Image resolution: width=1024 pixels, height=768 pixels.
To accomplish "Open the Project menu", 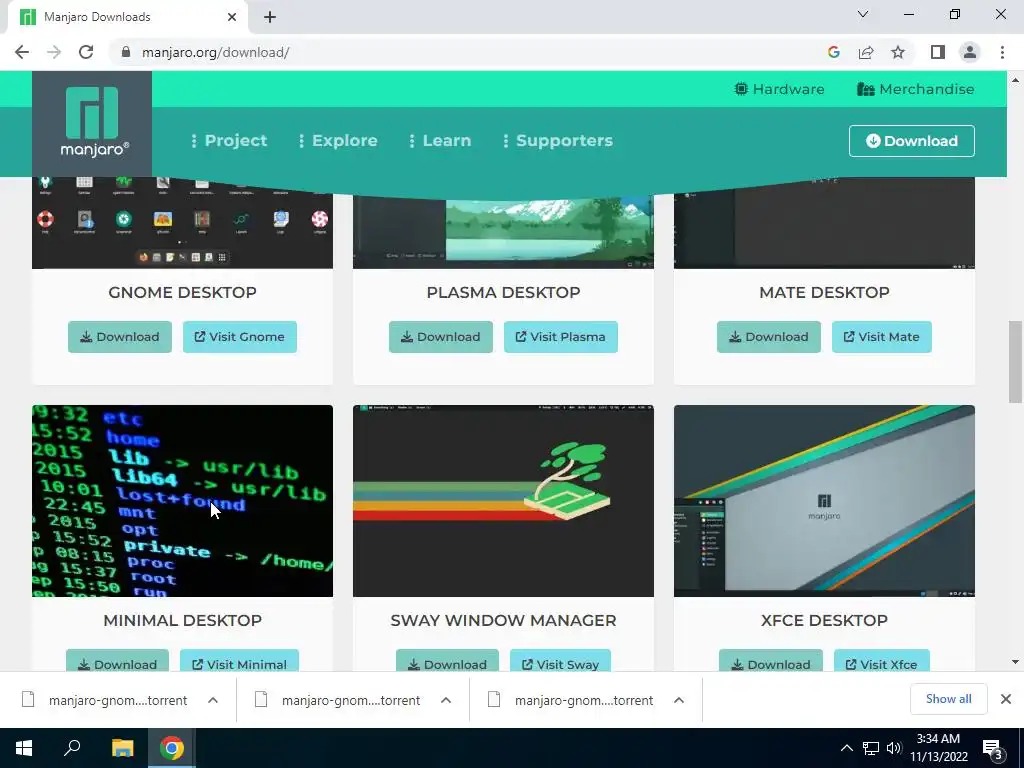I will pos(229,140).
